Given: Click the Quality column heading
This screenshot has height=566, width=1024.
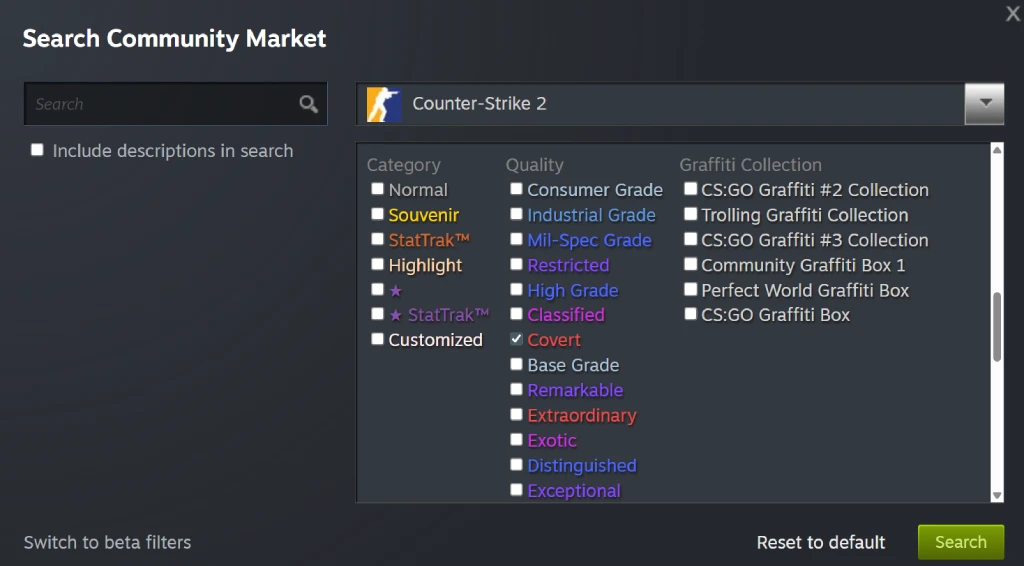Looking at the screenshot, I should tap(534, 165).
